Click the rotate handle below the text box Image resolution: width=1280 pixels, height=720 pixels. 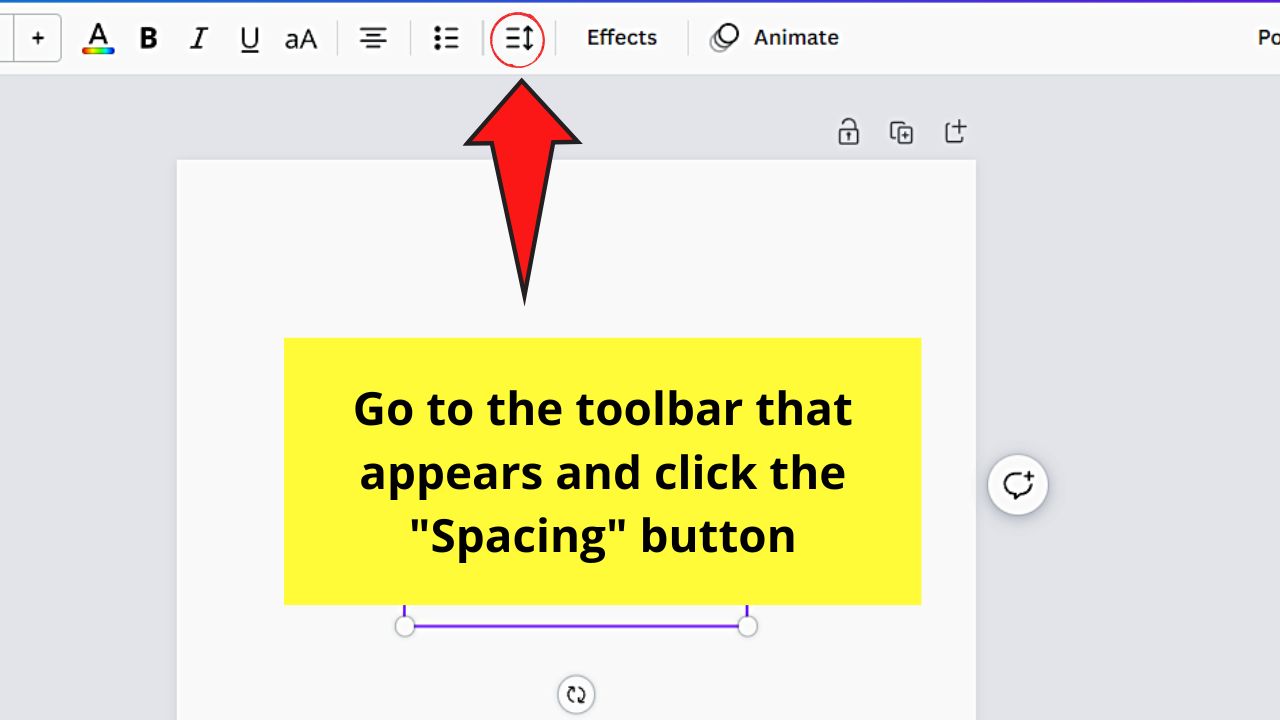(x=576, y=693)
